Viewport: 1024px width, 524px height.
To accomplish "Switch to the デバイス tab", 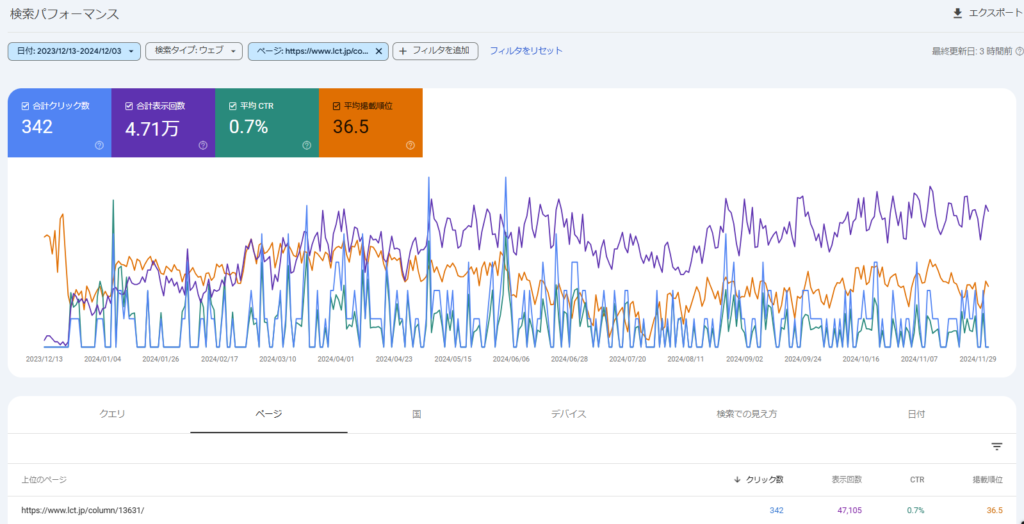I will [568, 414].
